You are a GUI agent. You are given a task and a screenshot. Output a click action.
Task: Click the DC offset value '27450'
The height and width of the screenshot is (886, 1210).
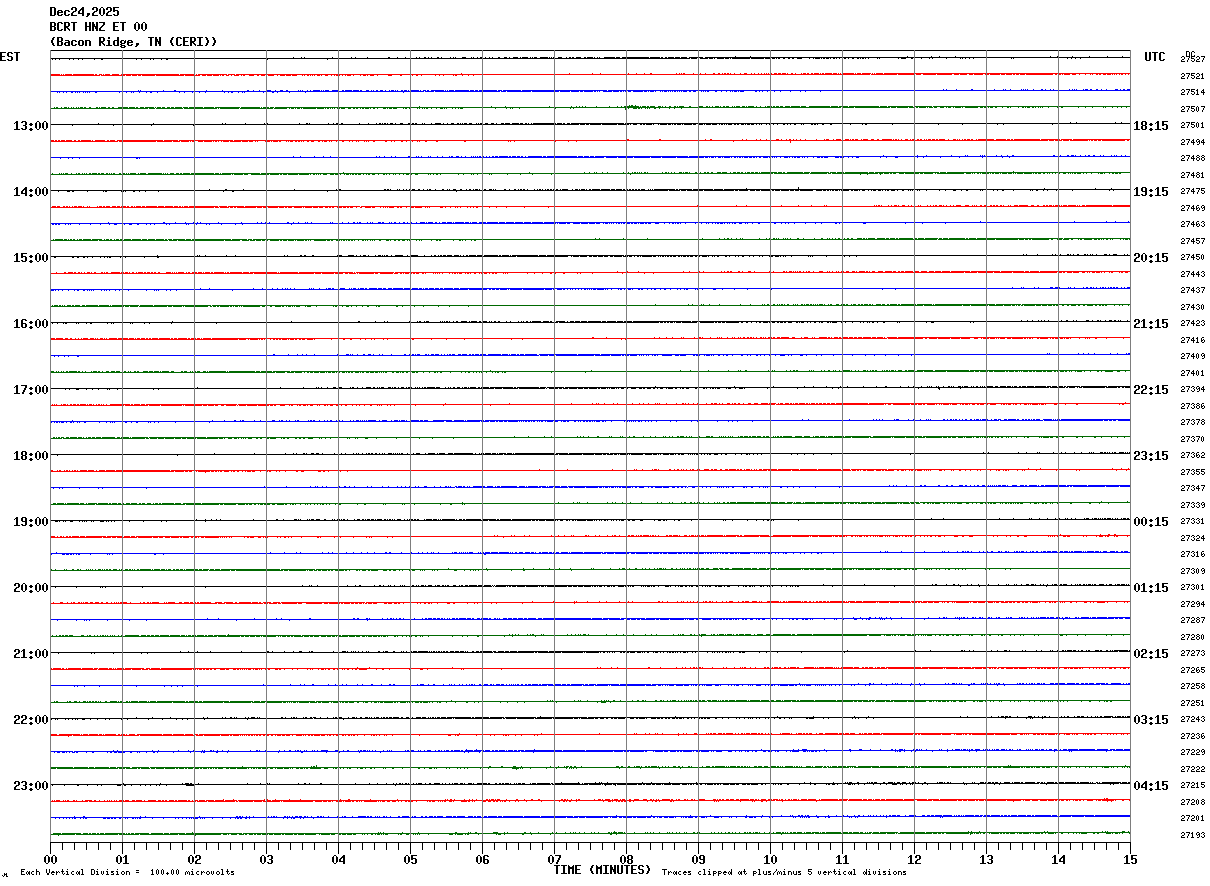(x=1192, y=257)
